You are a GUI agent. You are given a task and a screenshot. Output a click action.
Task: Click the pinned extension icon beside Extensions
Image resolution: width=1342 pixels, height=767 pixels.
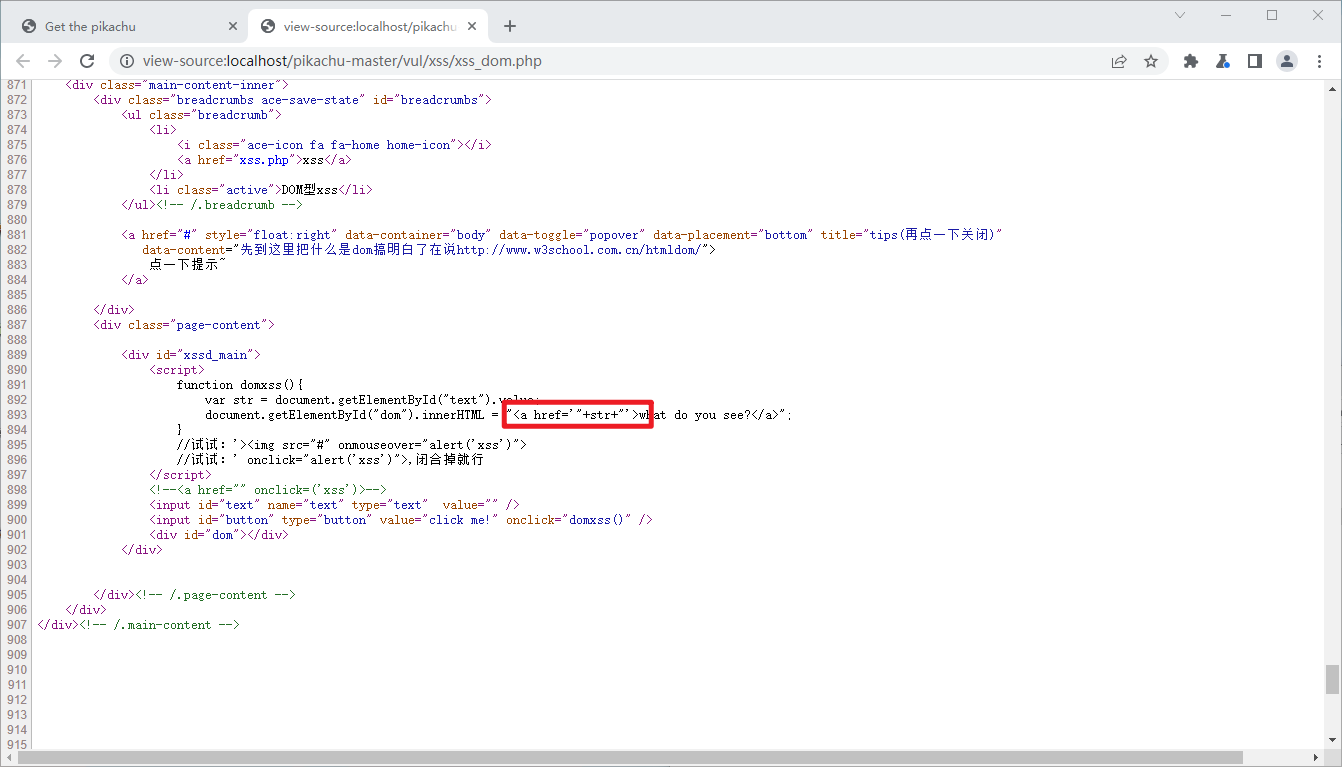[1222, 61]
